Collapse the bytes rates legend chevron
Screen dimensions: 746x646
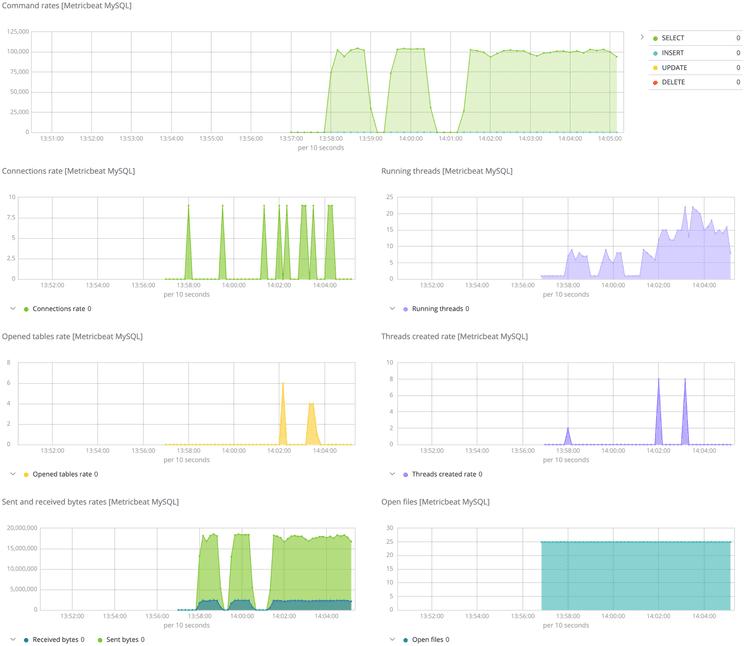tap(12, 639)
